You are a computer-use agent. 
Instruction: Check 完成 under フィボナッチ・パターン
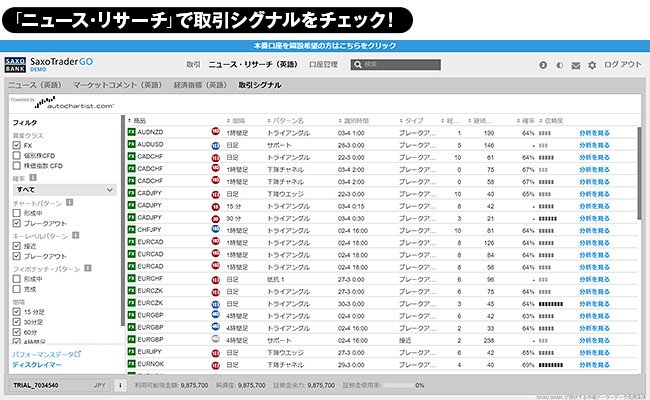point(17,289)
